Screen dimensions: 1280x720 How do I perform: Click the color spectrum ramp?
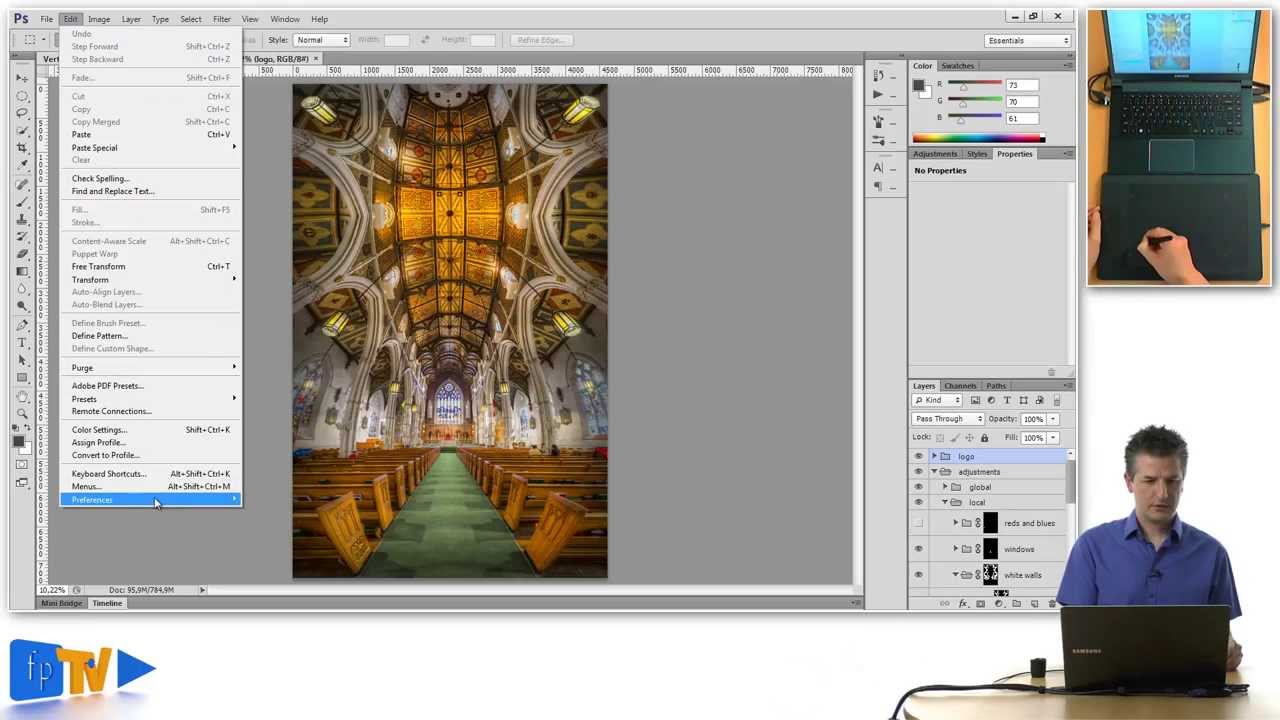[979, 138]
